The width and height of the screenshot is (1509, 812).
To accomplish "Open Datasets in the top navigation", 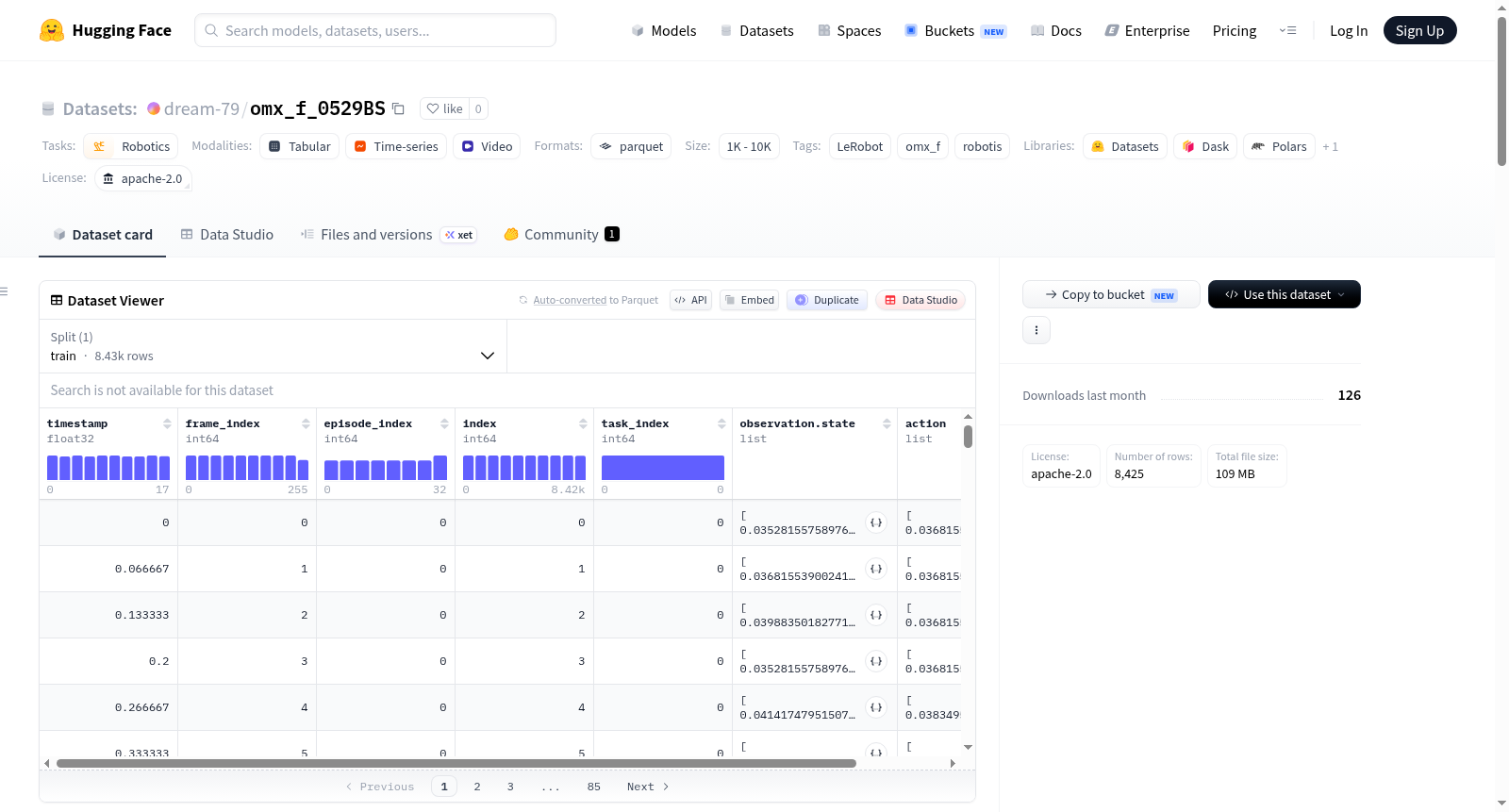I will coord(757,30).
